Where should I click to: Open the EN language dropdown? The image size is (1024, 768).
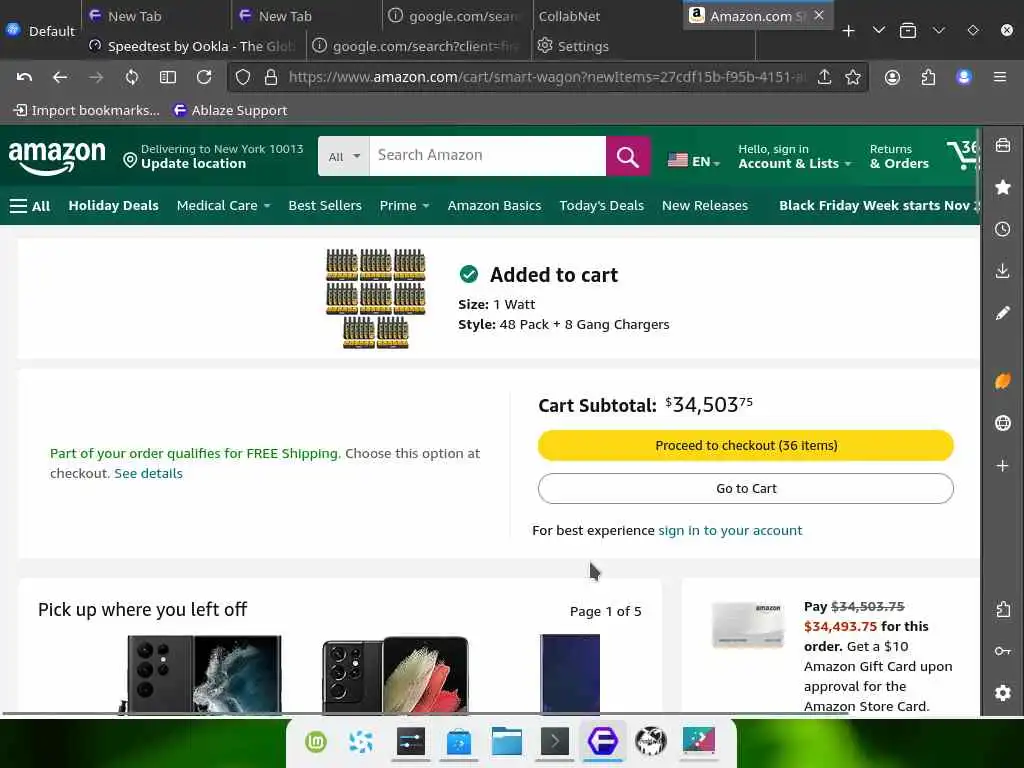(694, 161)
